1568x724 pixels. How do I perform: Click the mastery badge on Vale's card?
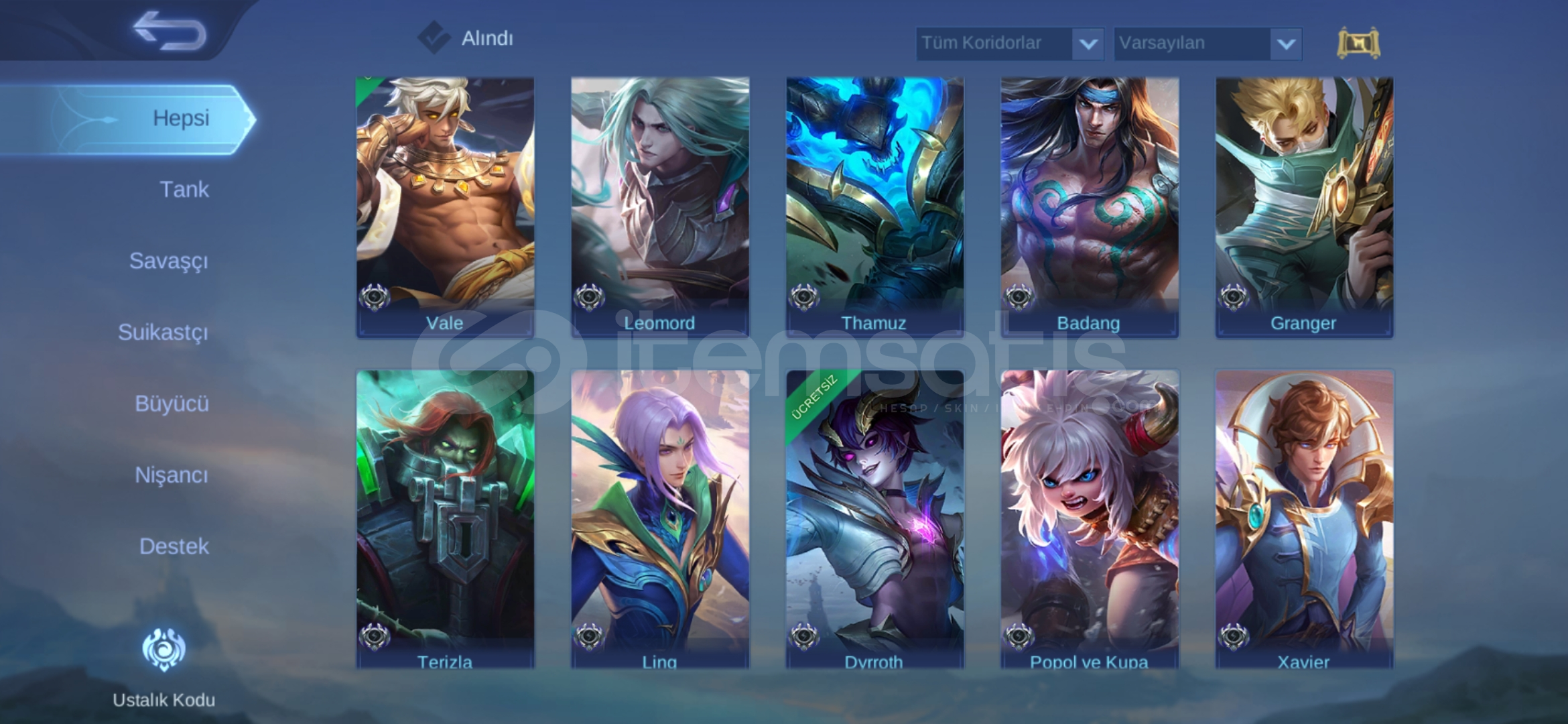pyautogui.click(x=375, y=297)
